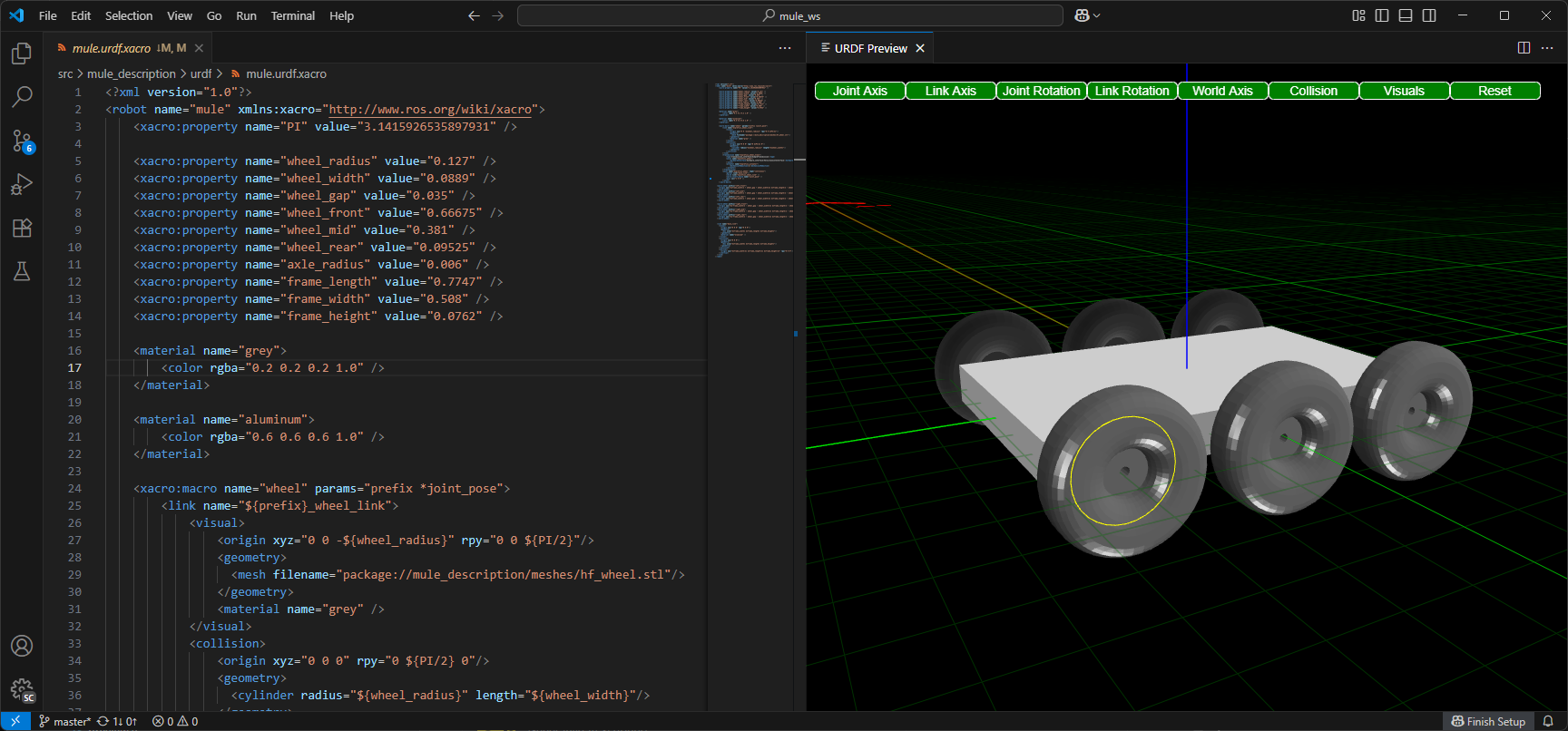Expand the src breadcrumb

tap(65, 73)
